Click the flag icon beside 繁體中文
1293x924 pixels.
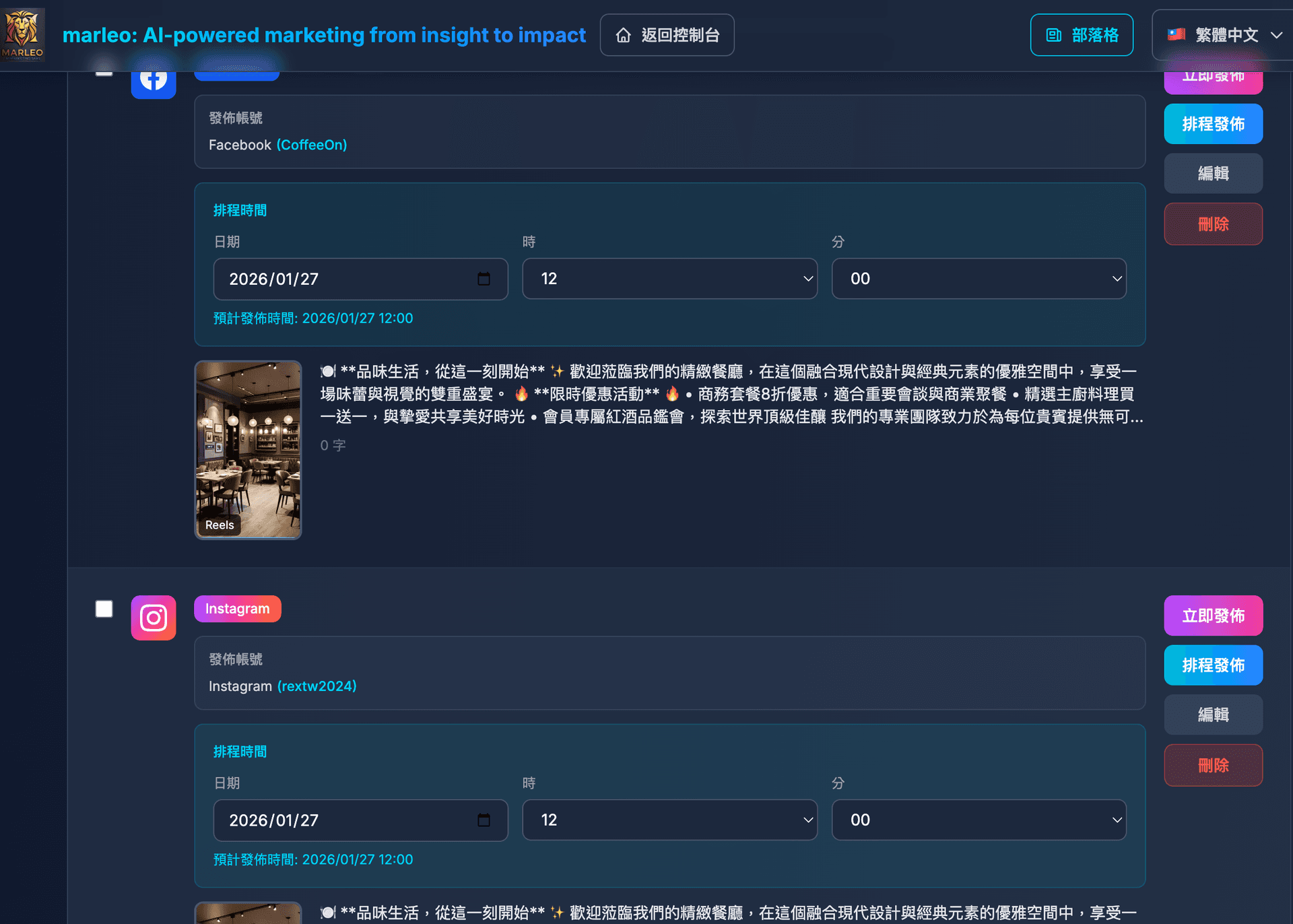(1176, 34)
